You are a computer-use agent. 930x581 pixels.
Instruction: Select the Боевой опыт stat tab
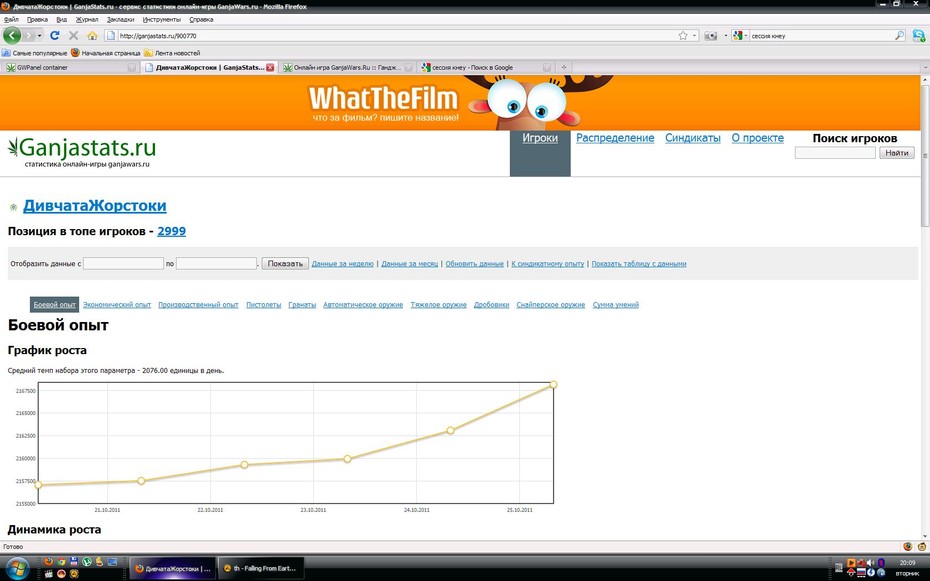coord(55,305)
